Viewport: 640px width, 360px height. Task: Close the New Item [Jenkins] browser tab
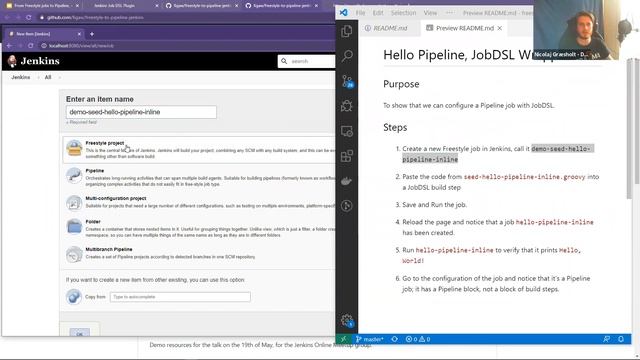point(79,34)
